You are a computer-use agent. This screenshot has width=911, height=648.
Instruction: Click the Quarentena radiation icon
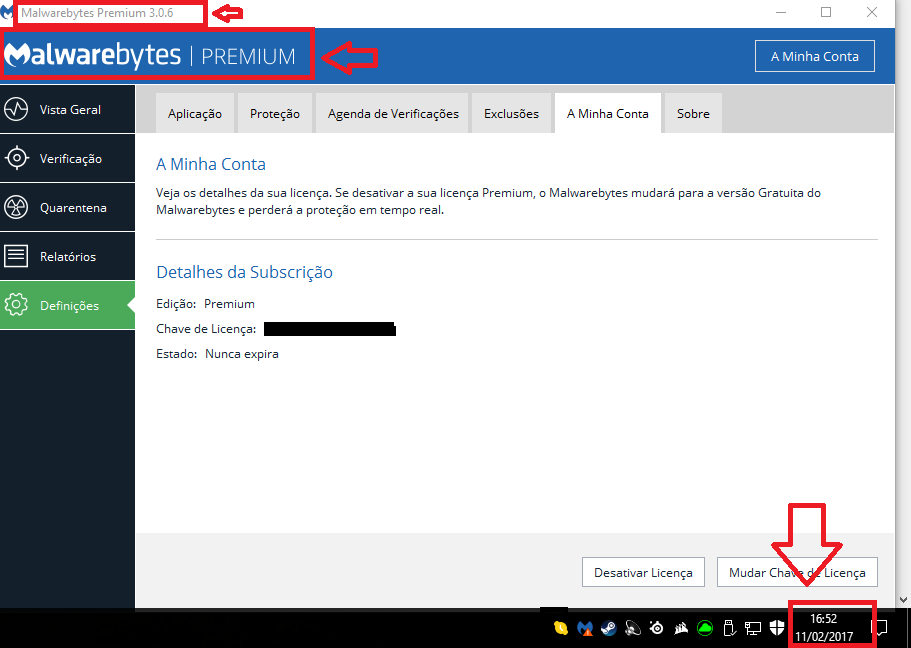pyautogui.click(x=16, y=207)
